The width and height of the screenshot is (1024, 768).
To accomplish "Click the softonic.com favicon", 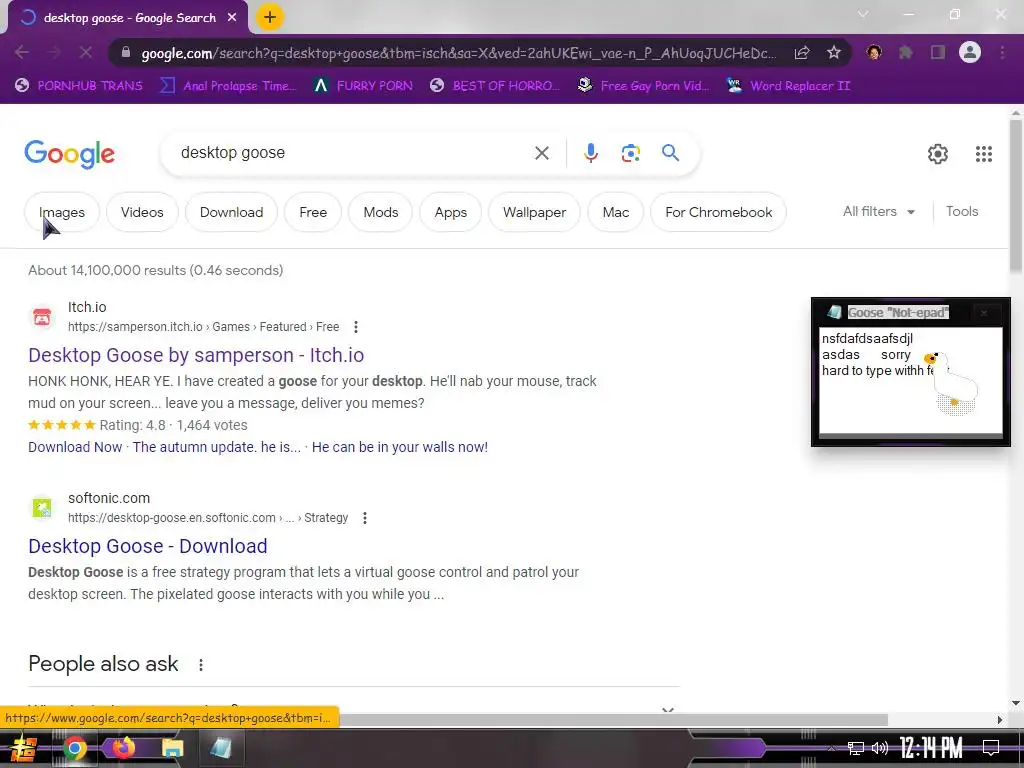I will click(x=42, y=507).
